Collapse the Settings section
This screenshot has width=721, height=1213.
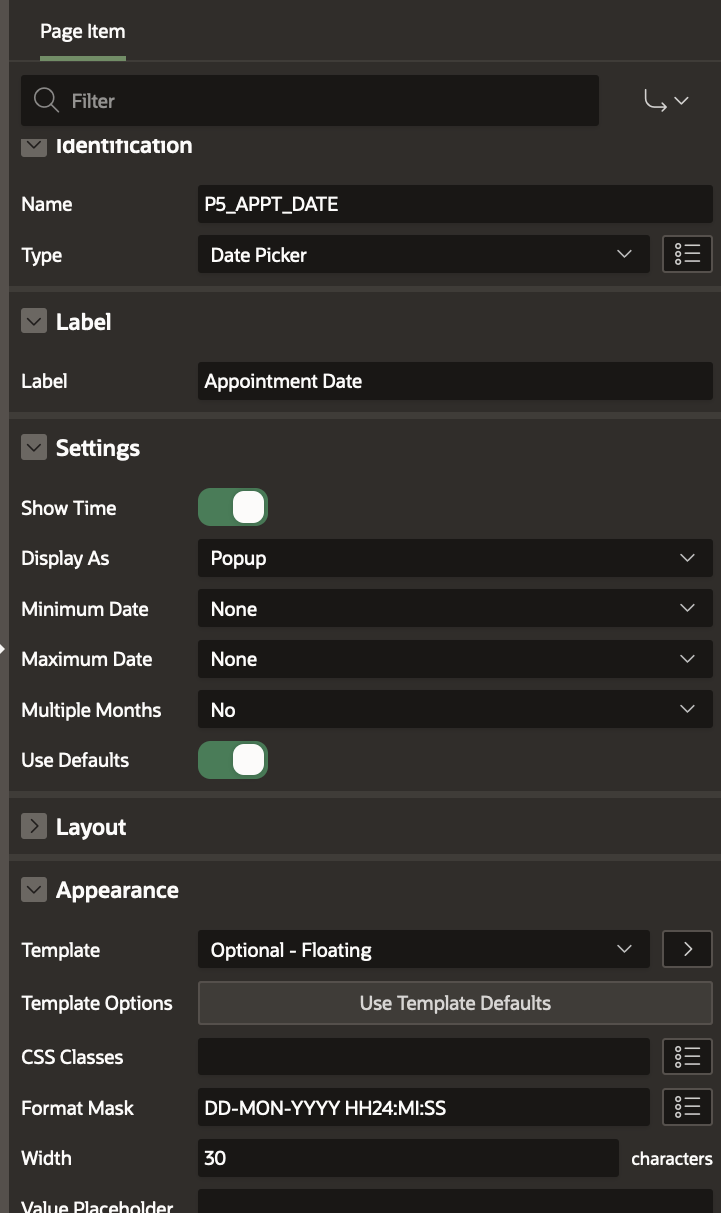point(34,448)
